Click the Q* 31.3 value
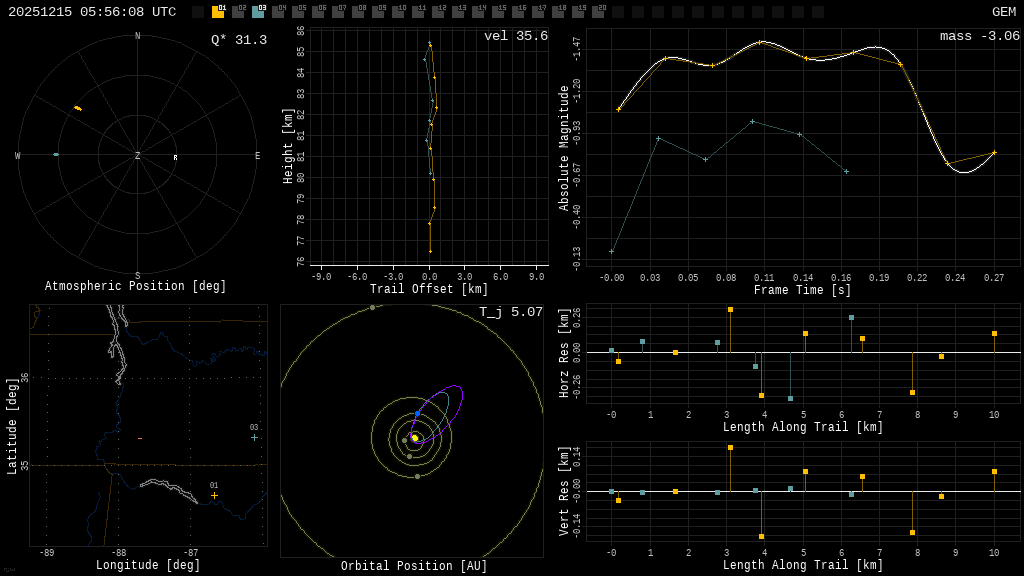Viewport: 1024px width, 576px height. (239, 40)
